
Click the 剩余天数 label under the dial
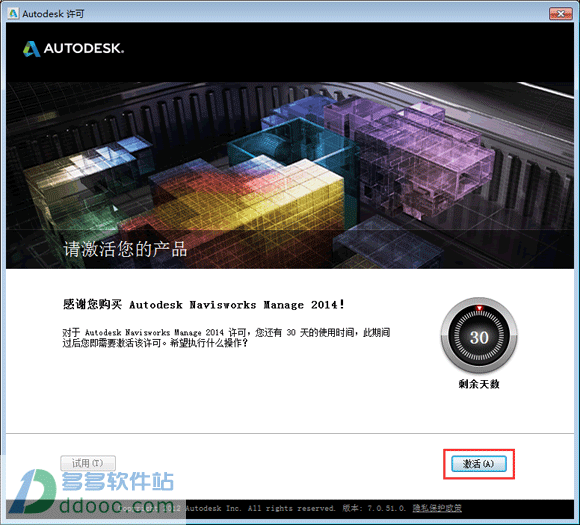coord(479,384)
